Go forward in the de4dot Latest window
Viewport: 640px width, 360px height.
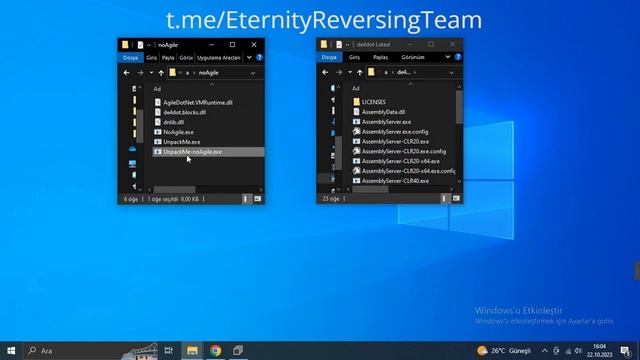tap(339, 72)
